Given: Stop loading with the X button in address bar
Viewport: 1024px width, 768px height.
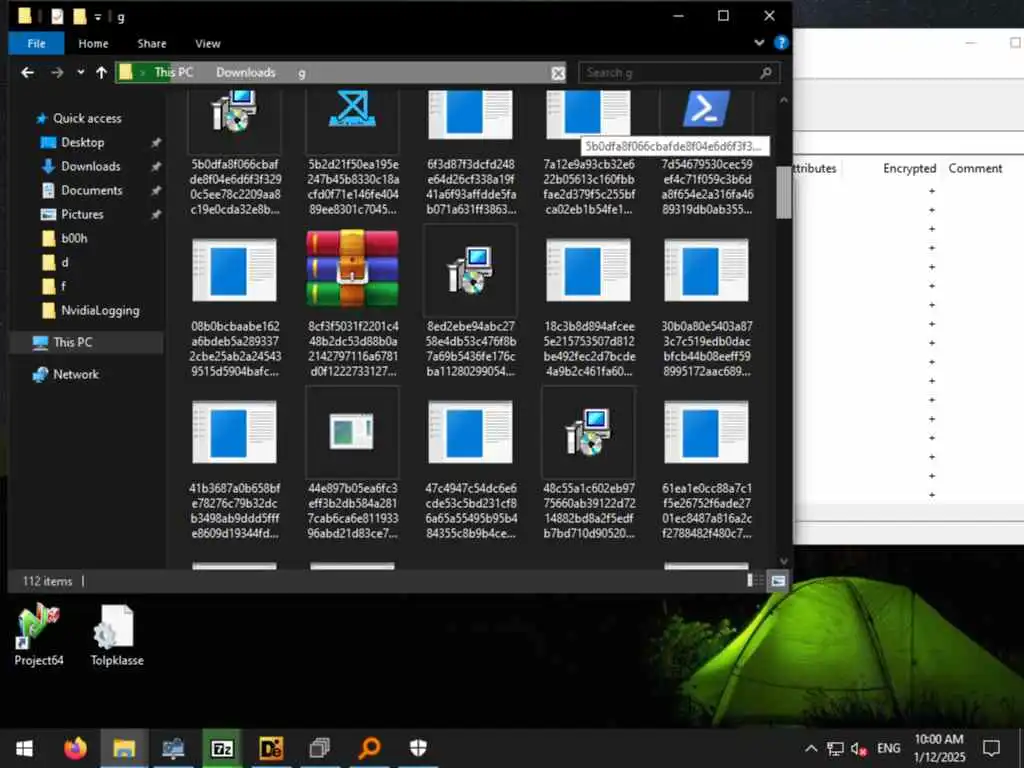Looking at the screenshot, I should point(558,73).
